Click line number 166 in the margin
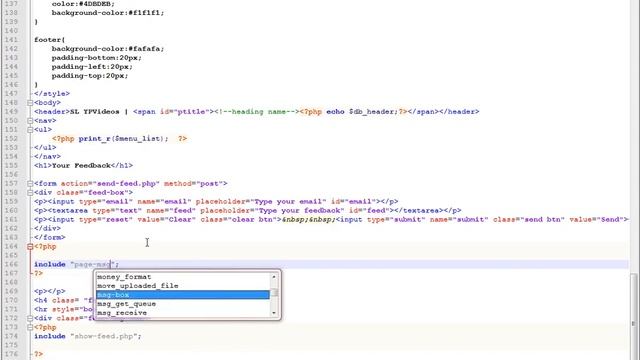 [11, 264]
